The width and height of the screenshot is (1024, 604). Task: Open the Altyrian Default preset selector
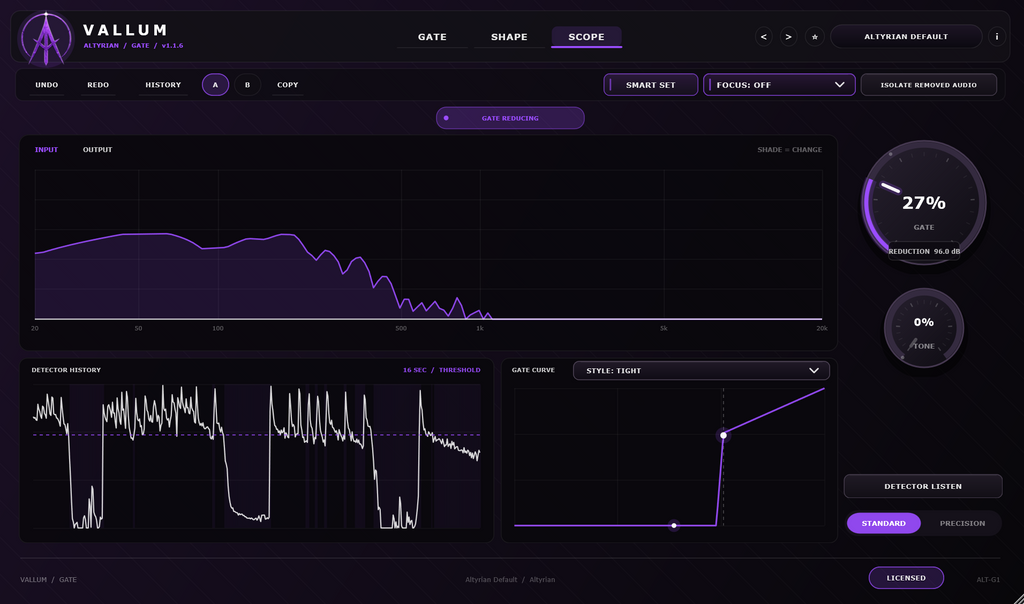906,37
